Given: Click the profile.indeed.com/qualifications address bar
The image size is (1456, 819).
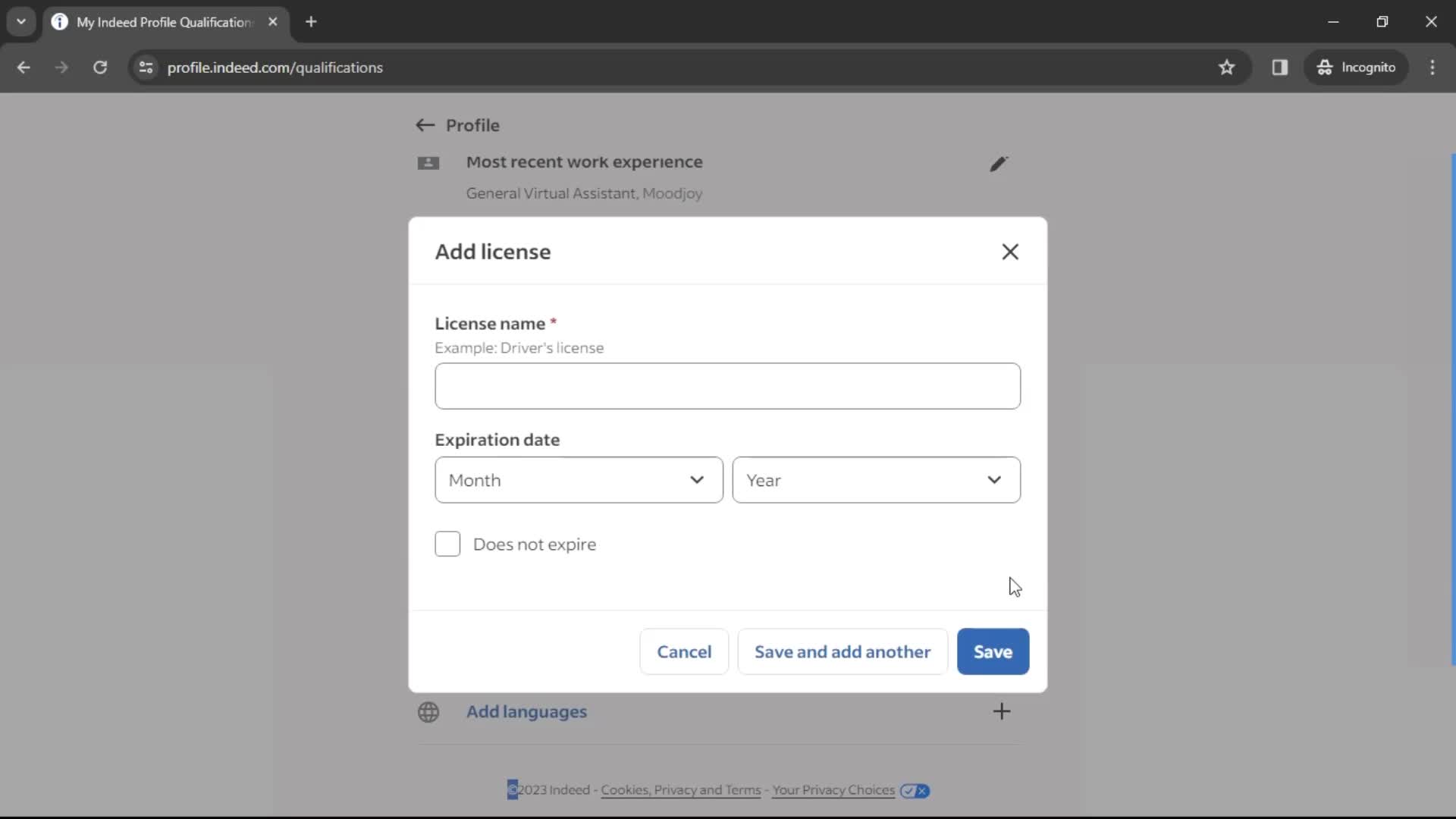Looking at the screenshot, I should 275,67.
